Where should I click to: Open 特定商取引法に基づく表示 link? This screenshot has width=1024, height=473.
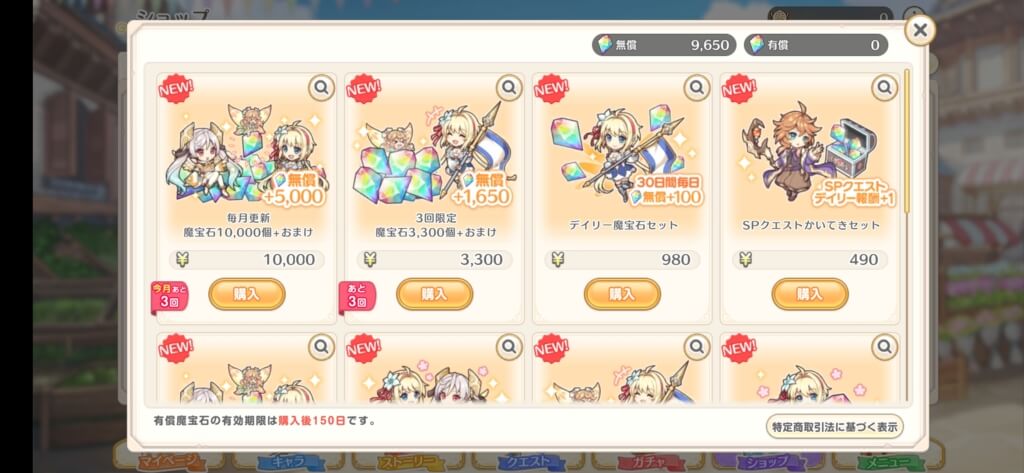click(x=835, y=427)
